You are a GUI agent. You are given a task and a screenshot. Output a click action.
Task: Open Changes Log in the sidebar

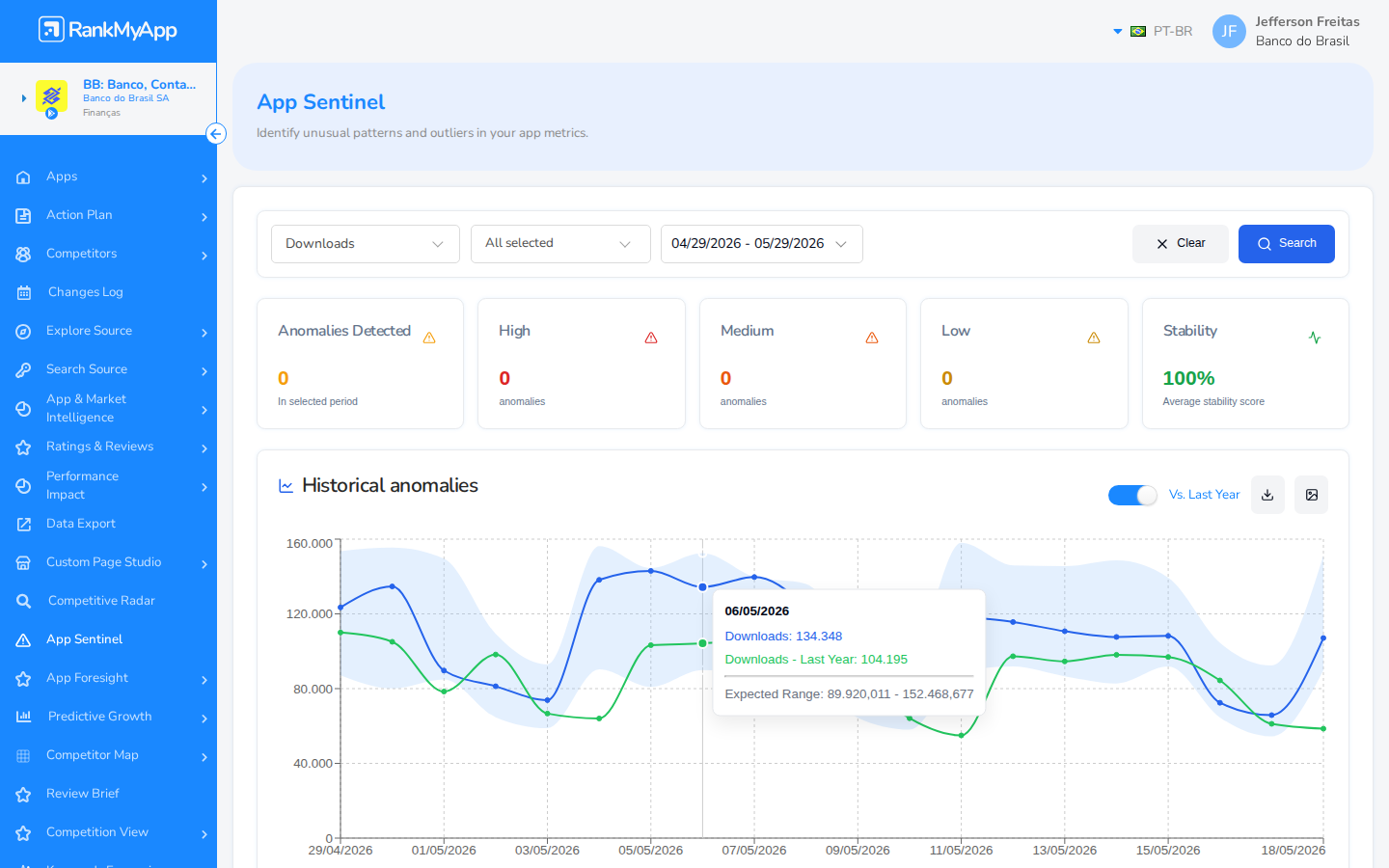[108, 292]
